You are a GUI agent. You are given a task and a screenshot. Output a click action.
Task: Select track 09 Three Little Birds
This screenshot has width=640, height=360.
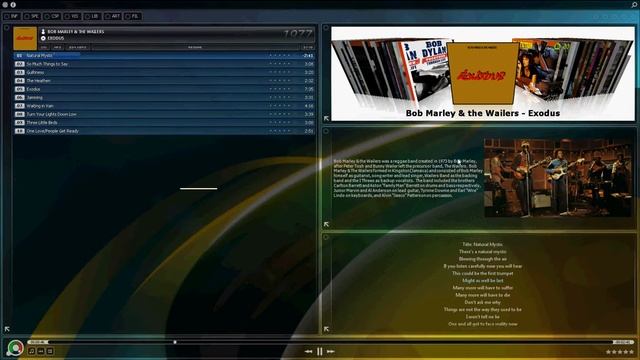click(x=164, y=122)
